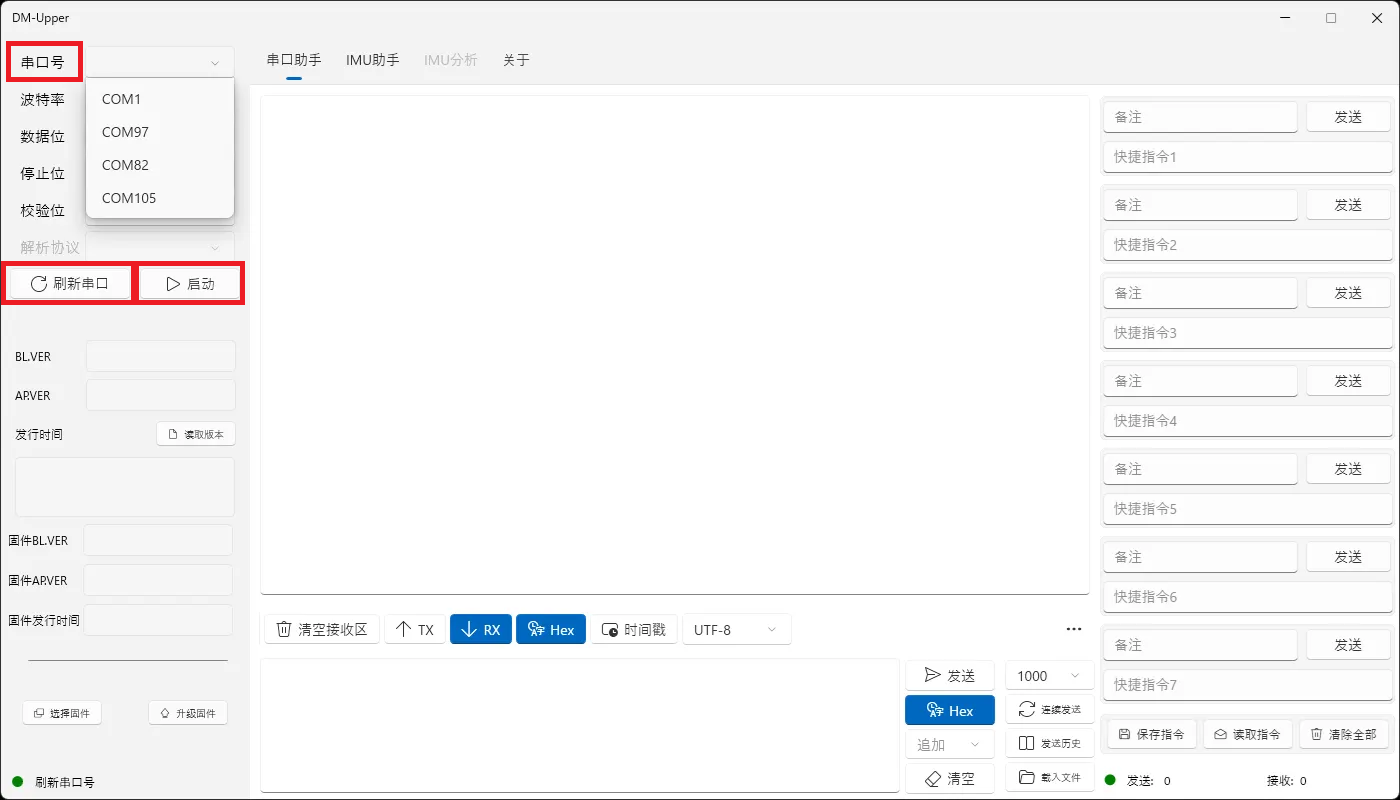Enable continuous sending mode
This screenshot has height=800, width=1400.
pos(1050,709)
